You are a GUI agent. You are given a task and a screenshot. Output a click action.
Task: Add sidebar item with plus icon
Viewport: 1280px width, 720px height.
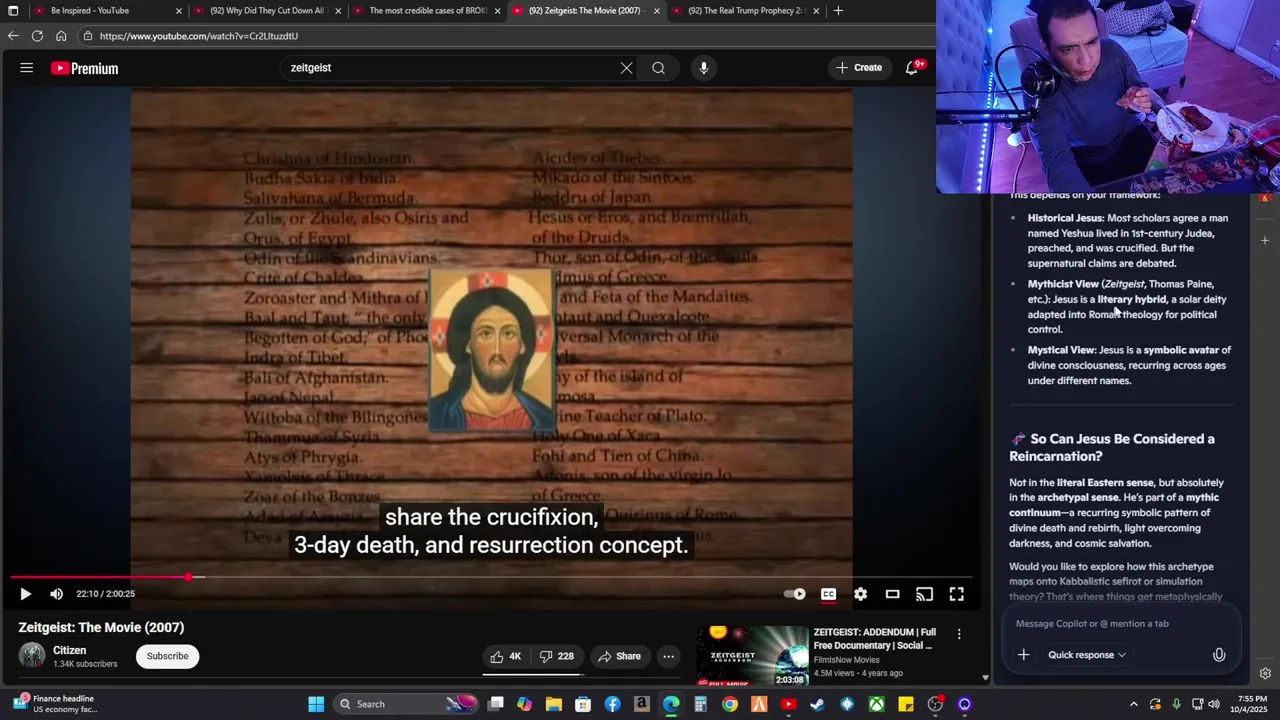pos(1265,240)
